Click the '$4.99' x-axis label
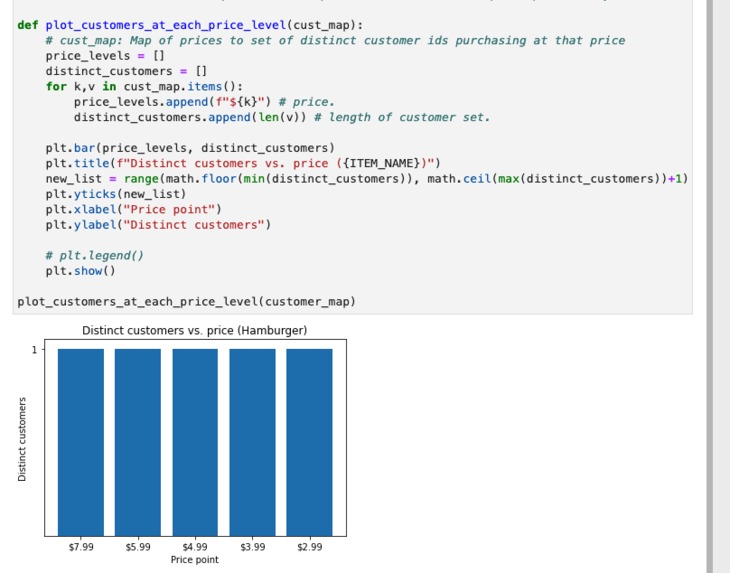Image resolution: width=730 pixels, height=573 pixels. [195, 547]
